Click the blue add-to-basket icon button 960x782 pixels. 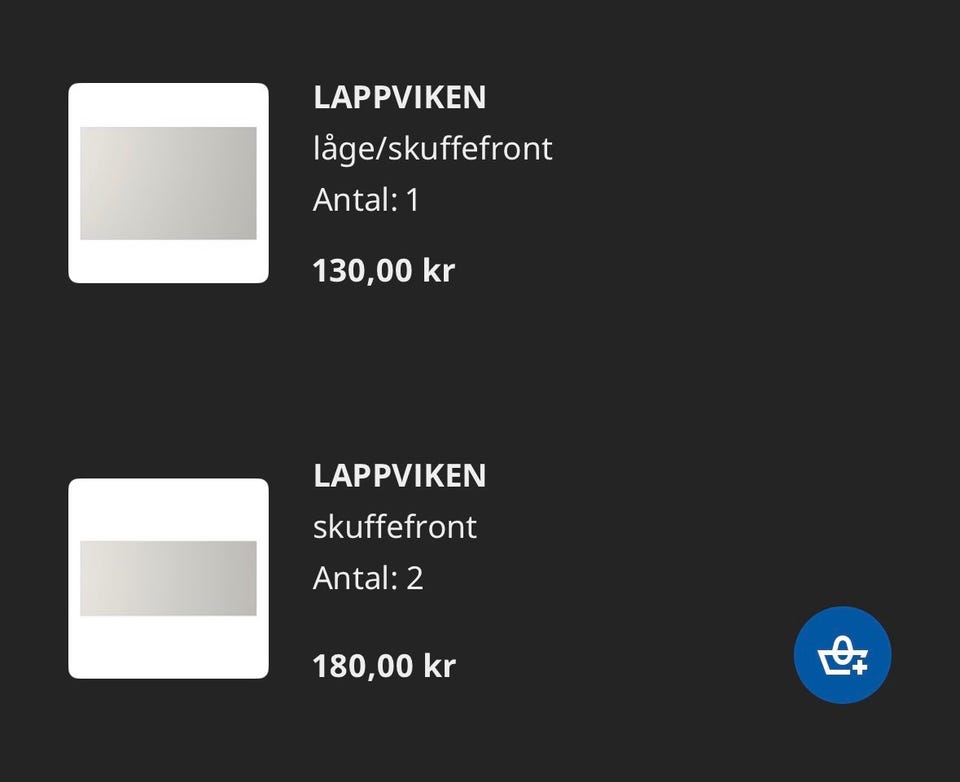point(842,655)
